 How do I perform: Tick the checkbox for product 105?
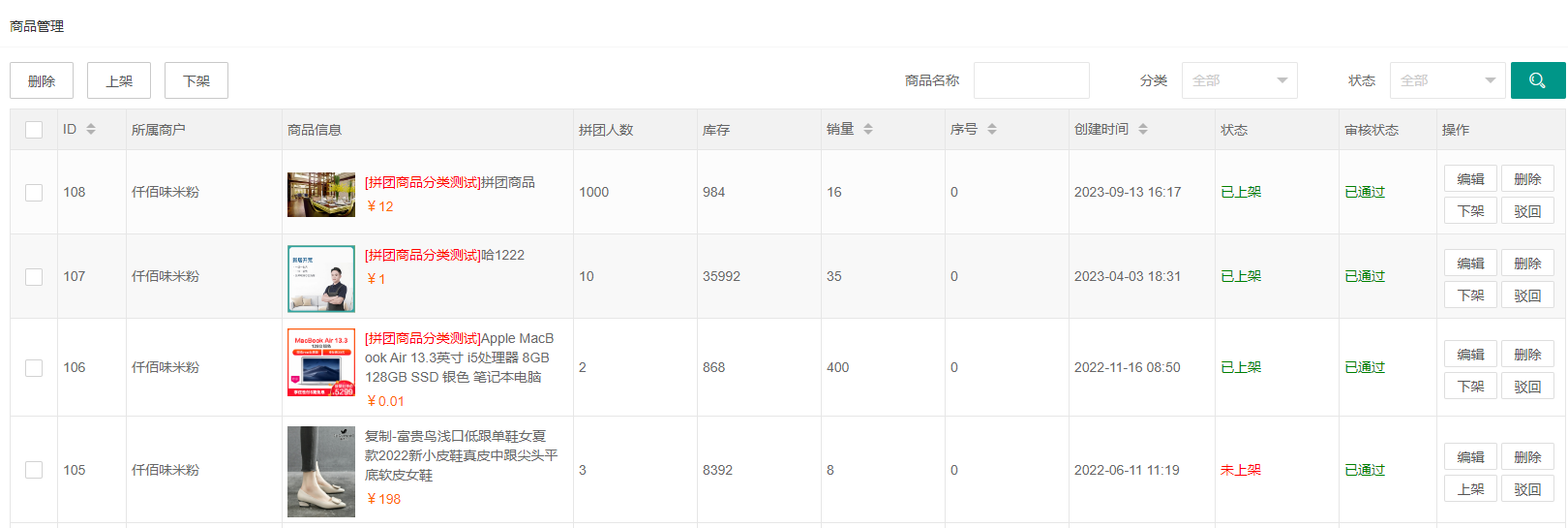pos(34,470)
